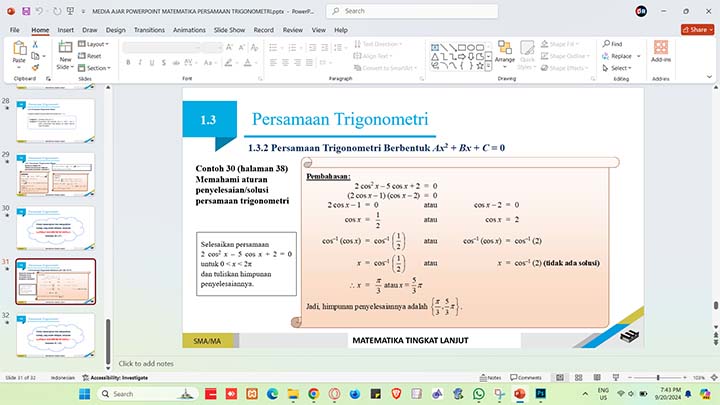
Task: Open the Comments pane button
Action: (x=526, y=377)
